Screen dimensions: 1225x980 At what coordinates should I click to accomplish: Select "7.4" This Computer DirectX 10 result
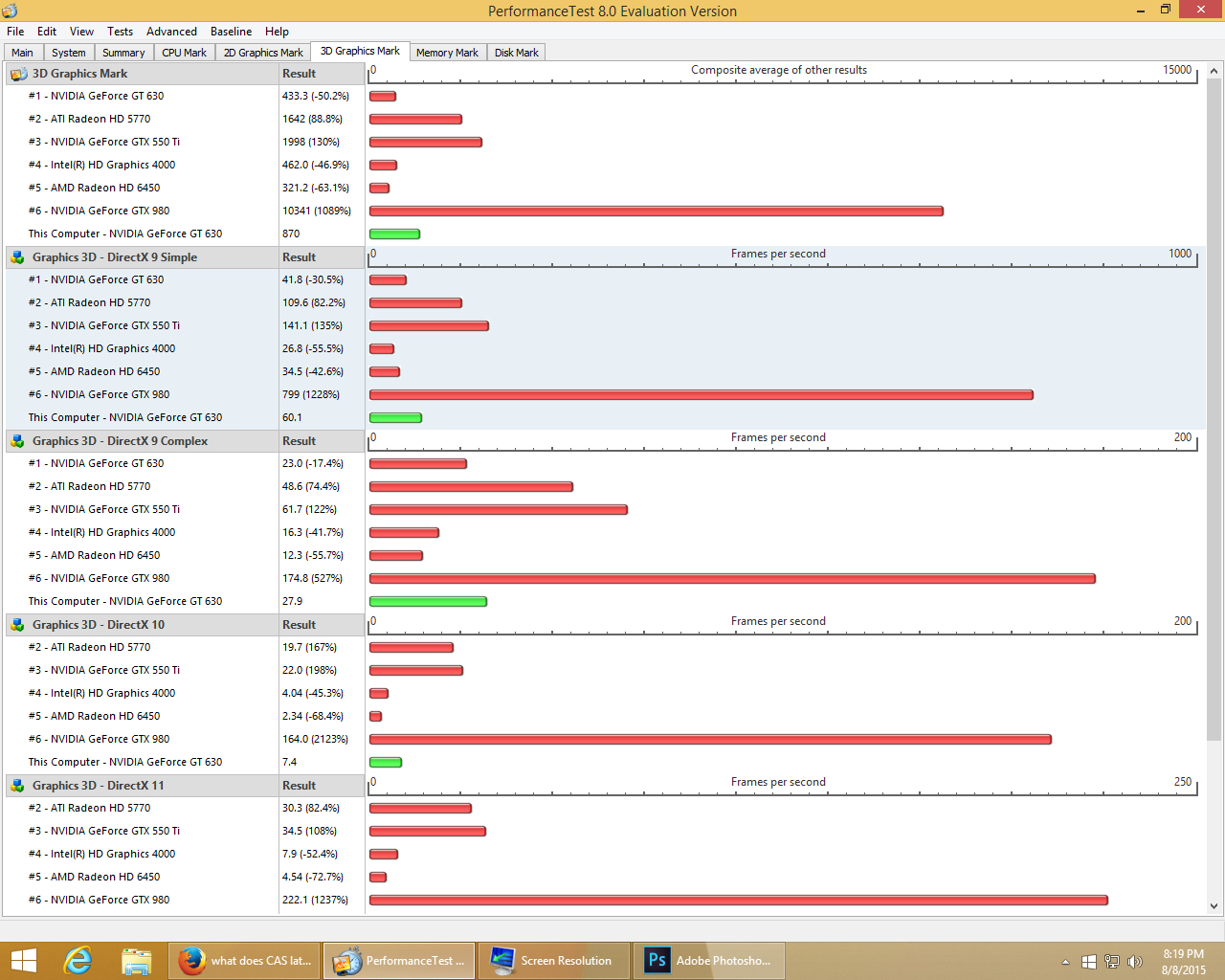289,763
